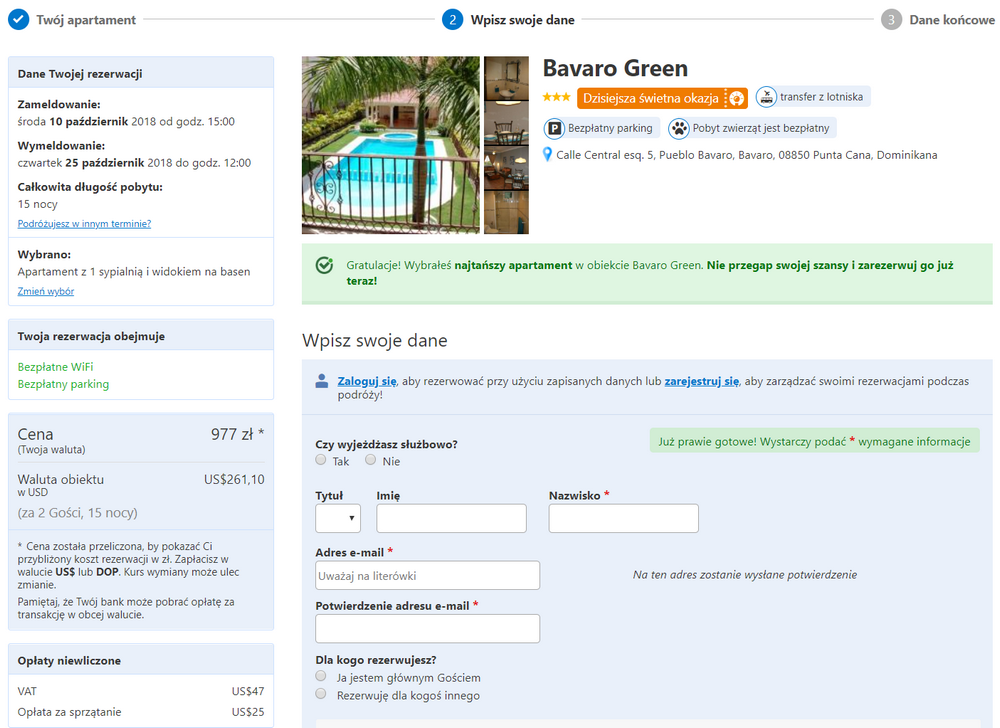This screenshot has width=1000, height=728.
Task: Click the green congratulation checkmark icon
Action: 325,265
